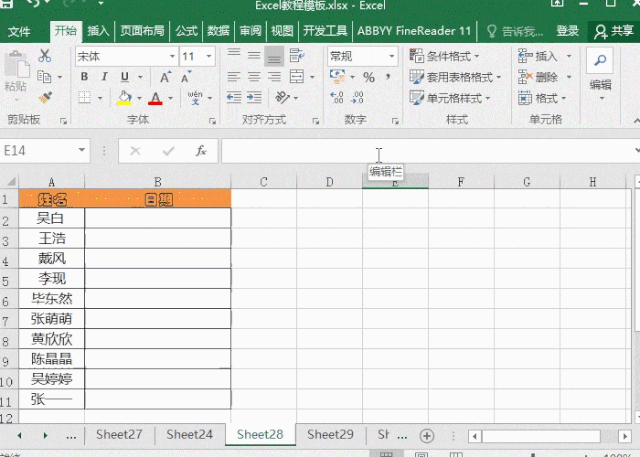
Task: Switch to the 页面布局 tab
Action: [x=142, y=31]
